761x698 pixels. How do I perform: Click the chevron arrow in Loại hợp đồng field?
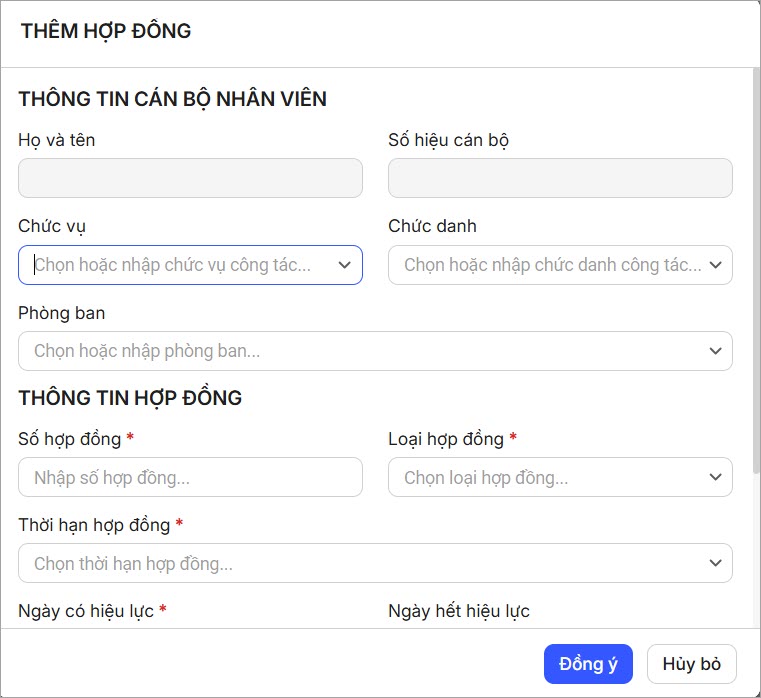[715, 478]
